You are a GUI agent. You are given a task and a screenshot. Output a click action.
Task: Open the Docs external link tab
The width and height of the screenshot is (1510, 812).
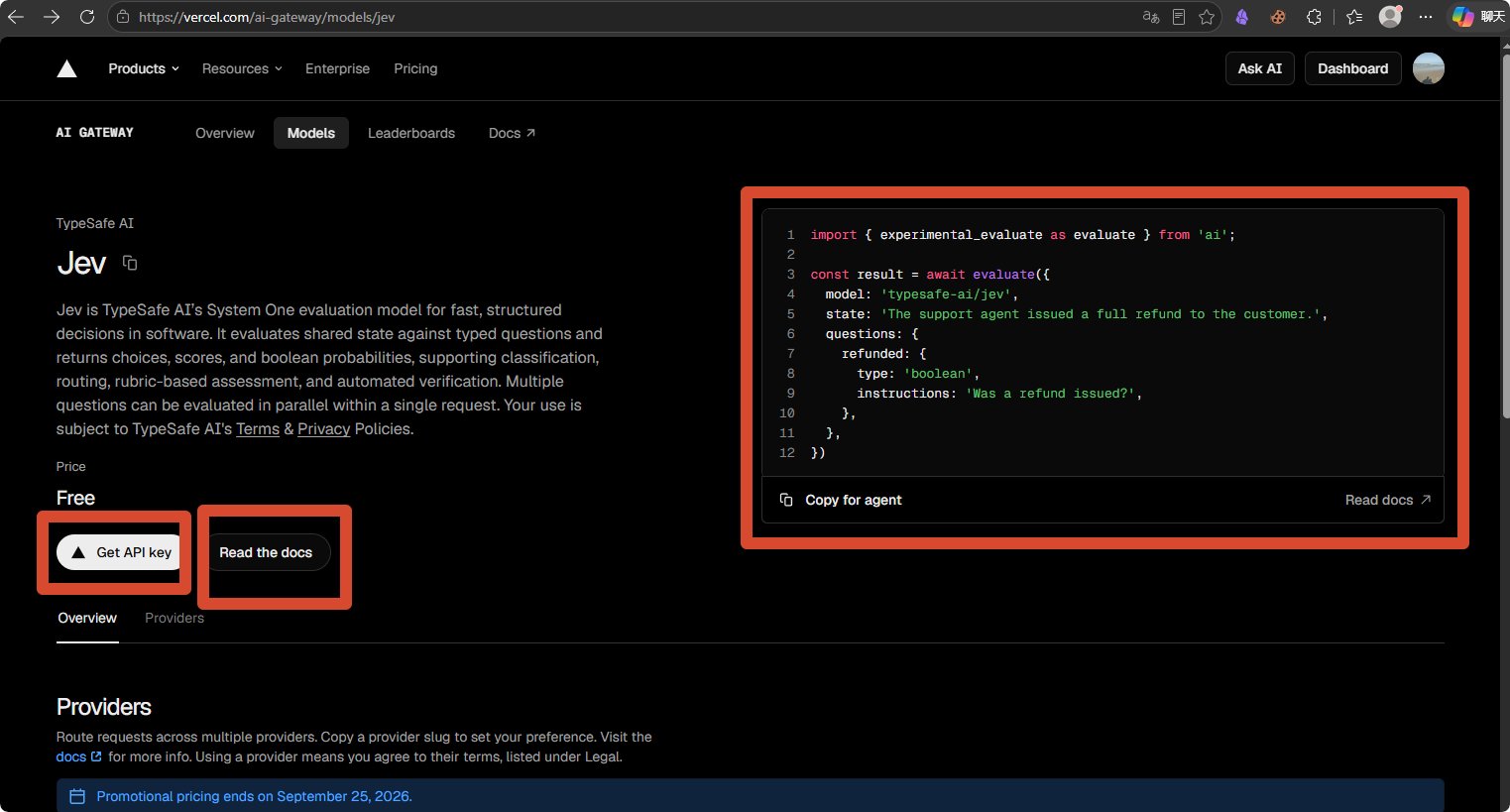point(512,133)
